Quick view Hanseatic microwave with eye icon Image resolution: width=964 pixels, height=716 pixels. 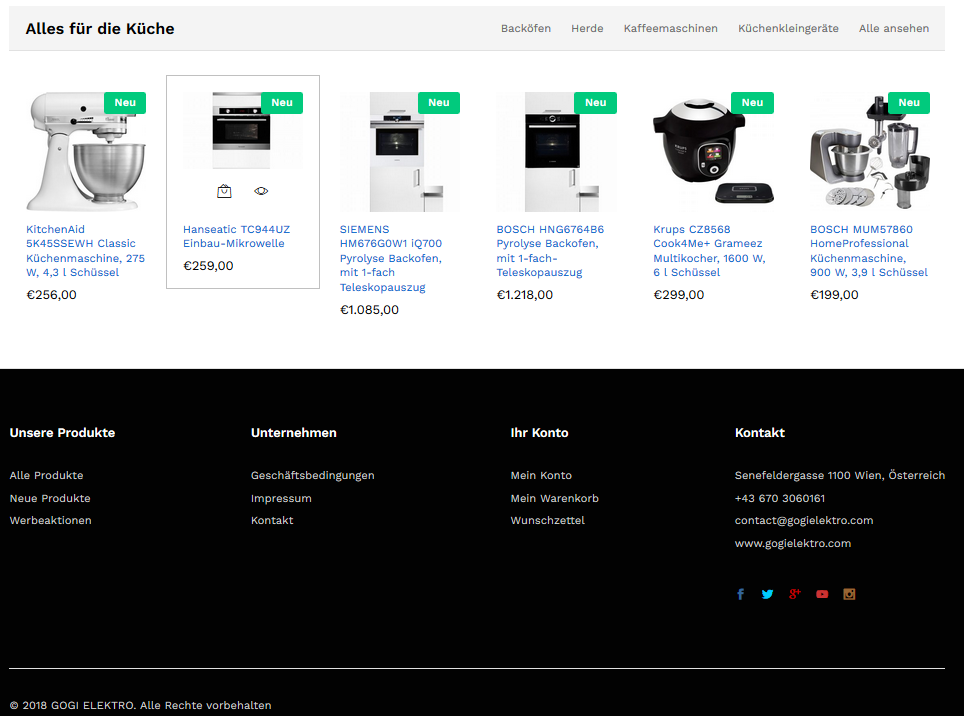[261, 191]
